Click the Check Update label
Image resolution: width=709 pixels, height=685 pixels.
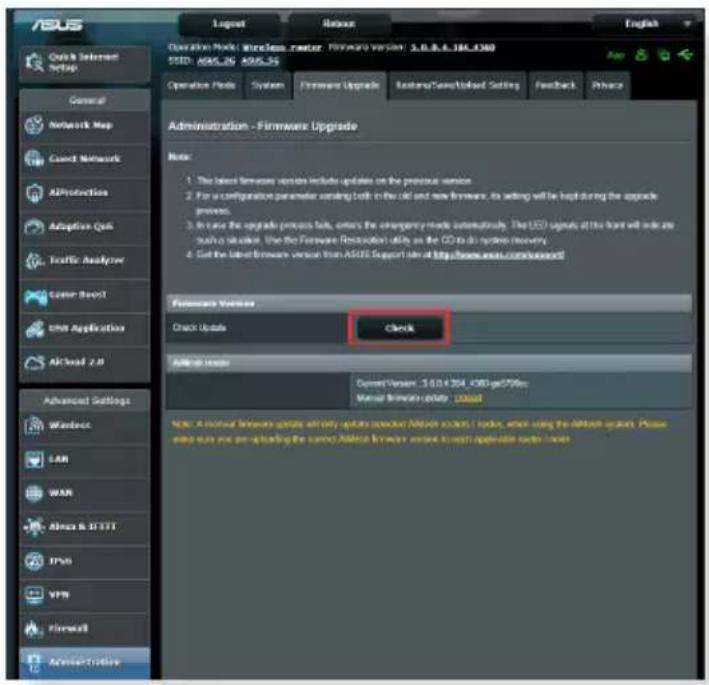point(199,328)
